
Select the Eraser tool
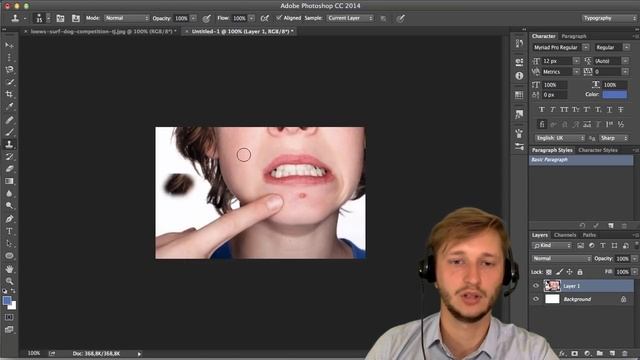coord(9,169)
